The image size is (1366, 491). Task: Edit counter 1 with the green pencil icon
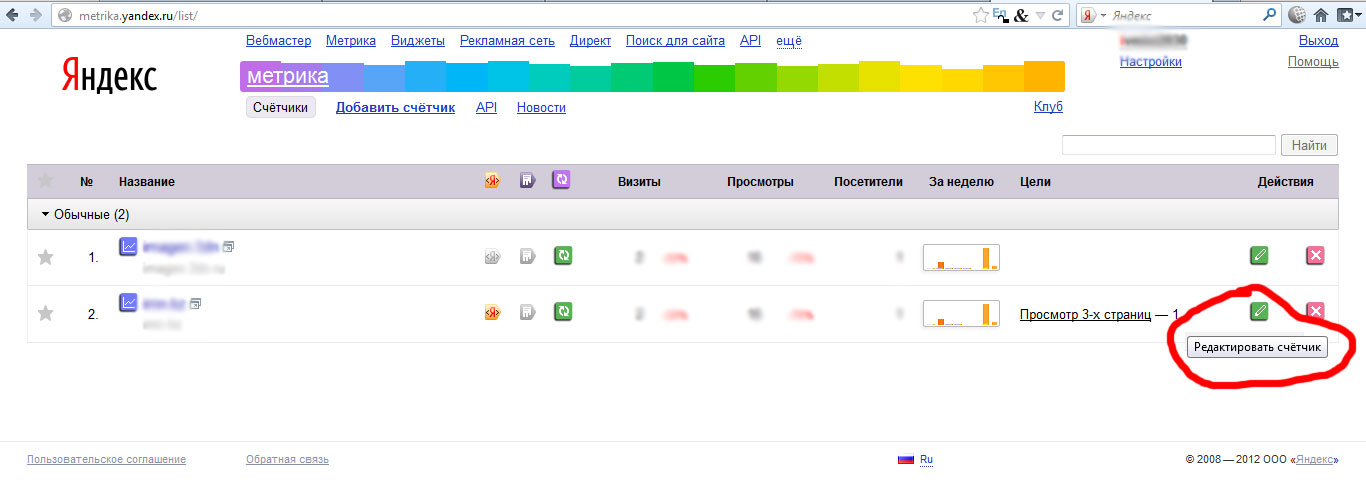1259,256
